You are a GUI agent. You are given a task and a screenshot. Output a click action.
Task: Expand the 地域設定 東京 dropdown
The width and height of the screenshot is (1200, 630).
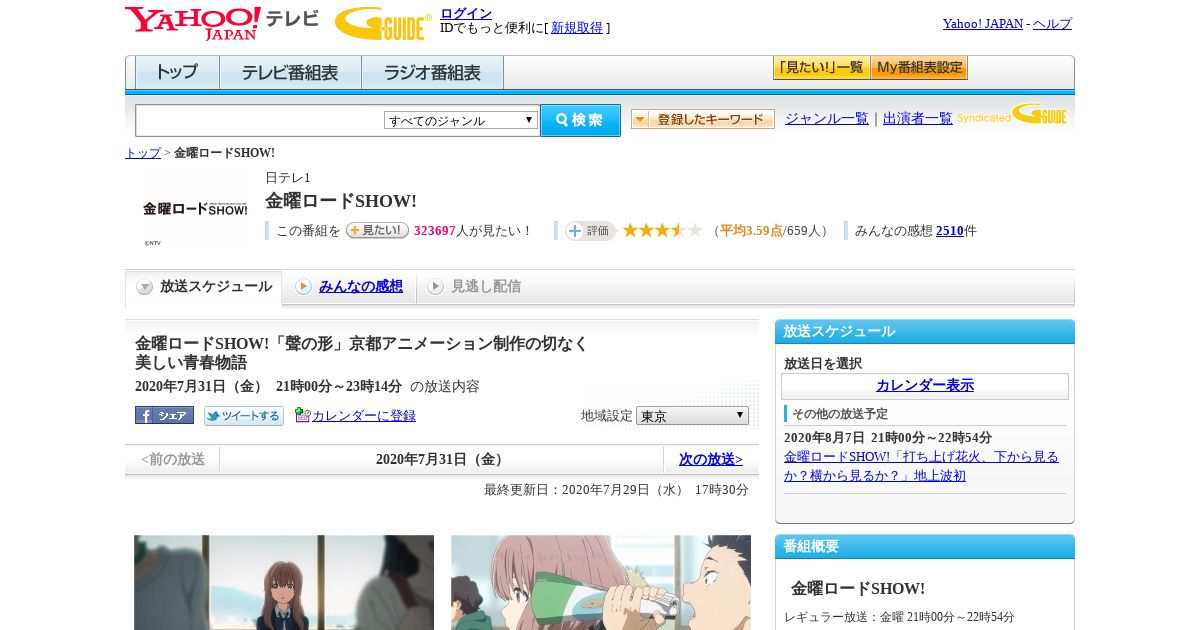pyautogui.click(x=692, y=415)
